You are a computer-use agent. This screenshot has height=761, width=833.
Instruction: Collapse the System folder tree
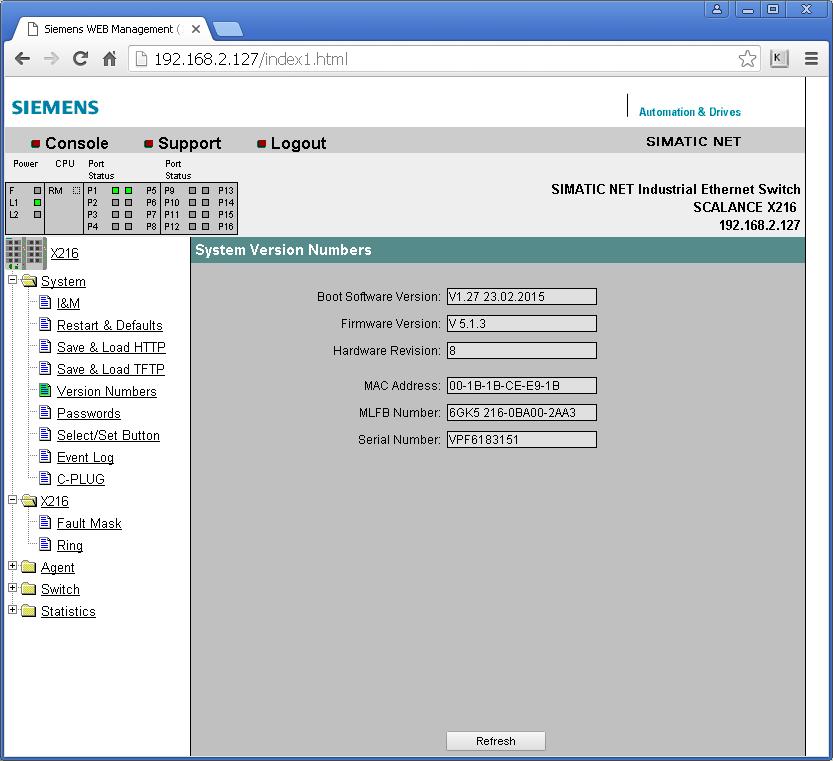(13, 281)
